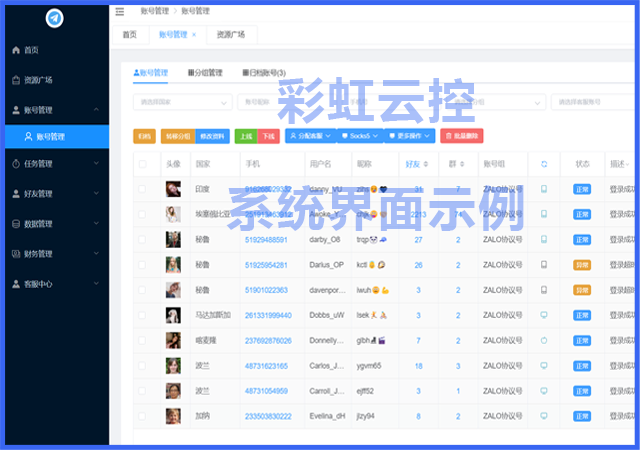Close the 账号管理 tab with x icon

point(194,35)
